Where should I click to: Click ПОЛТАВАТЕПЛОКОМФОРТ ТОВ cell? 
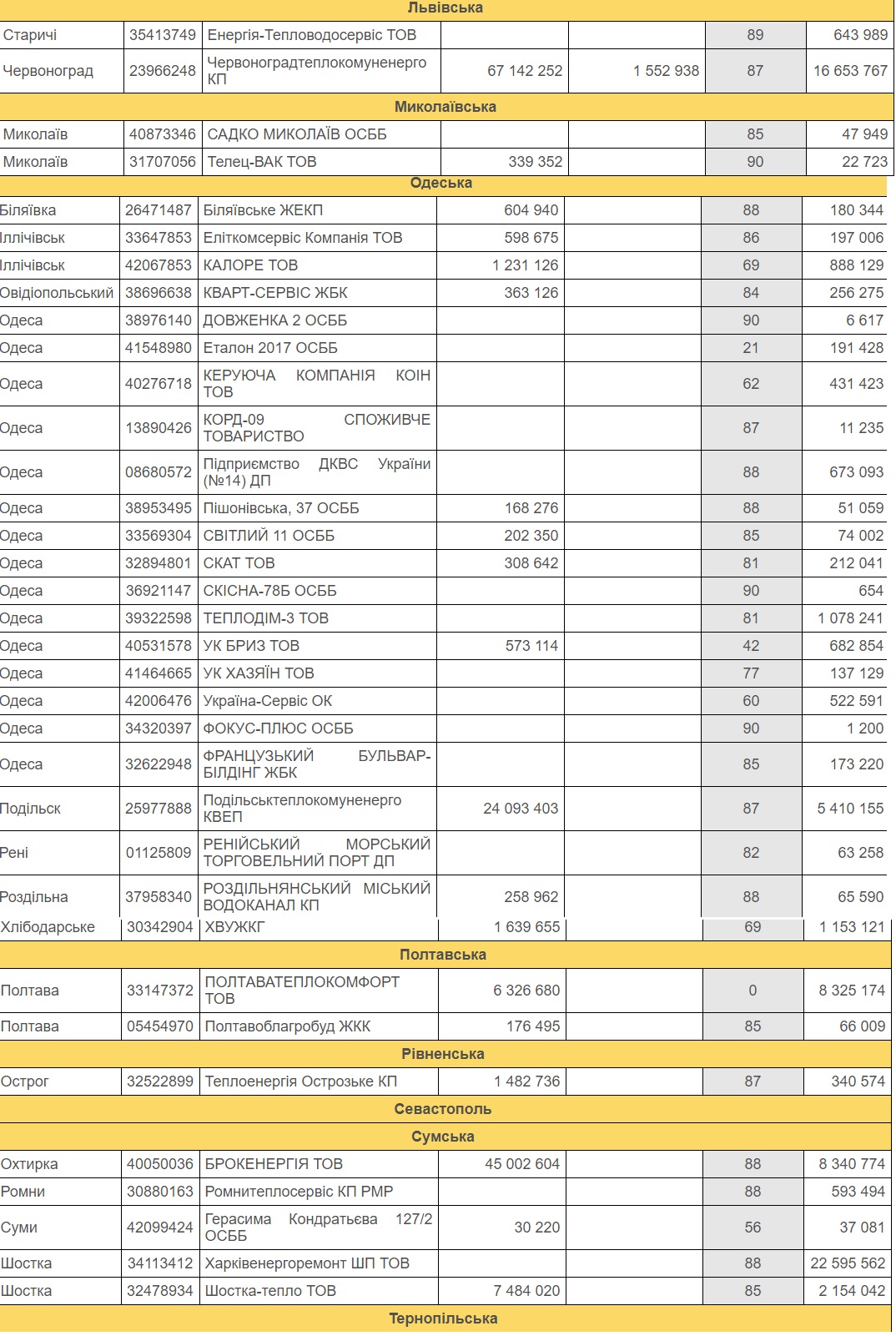(320, 991)
